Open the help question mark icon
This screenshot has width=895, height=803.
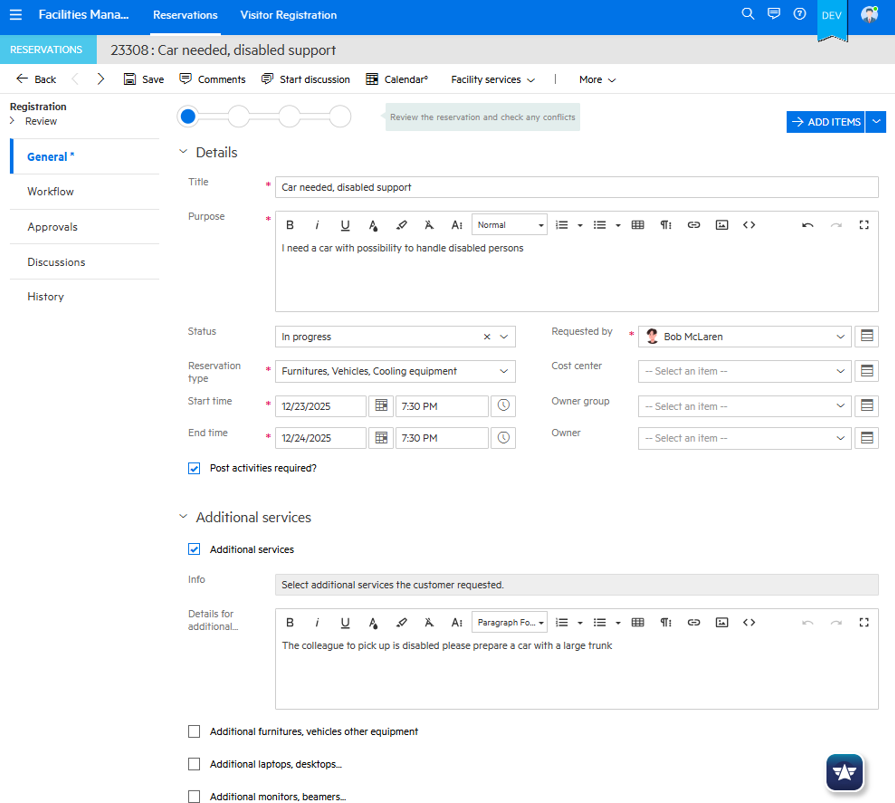[x=800, y=14]
